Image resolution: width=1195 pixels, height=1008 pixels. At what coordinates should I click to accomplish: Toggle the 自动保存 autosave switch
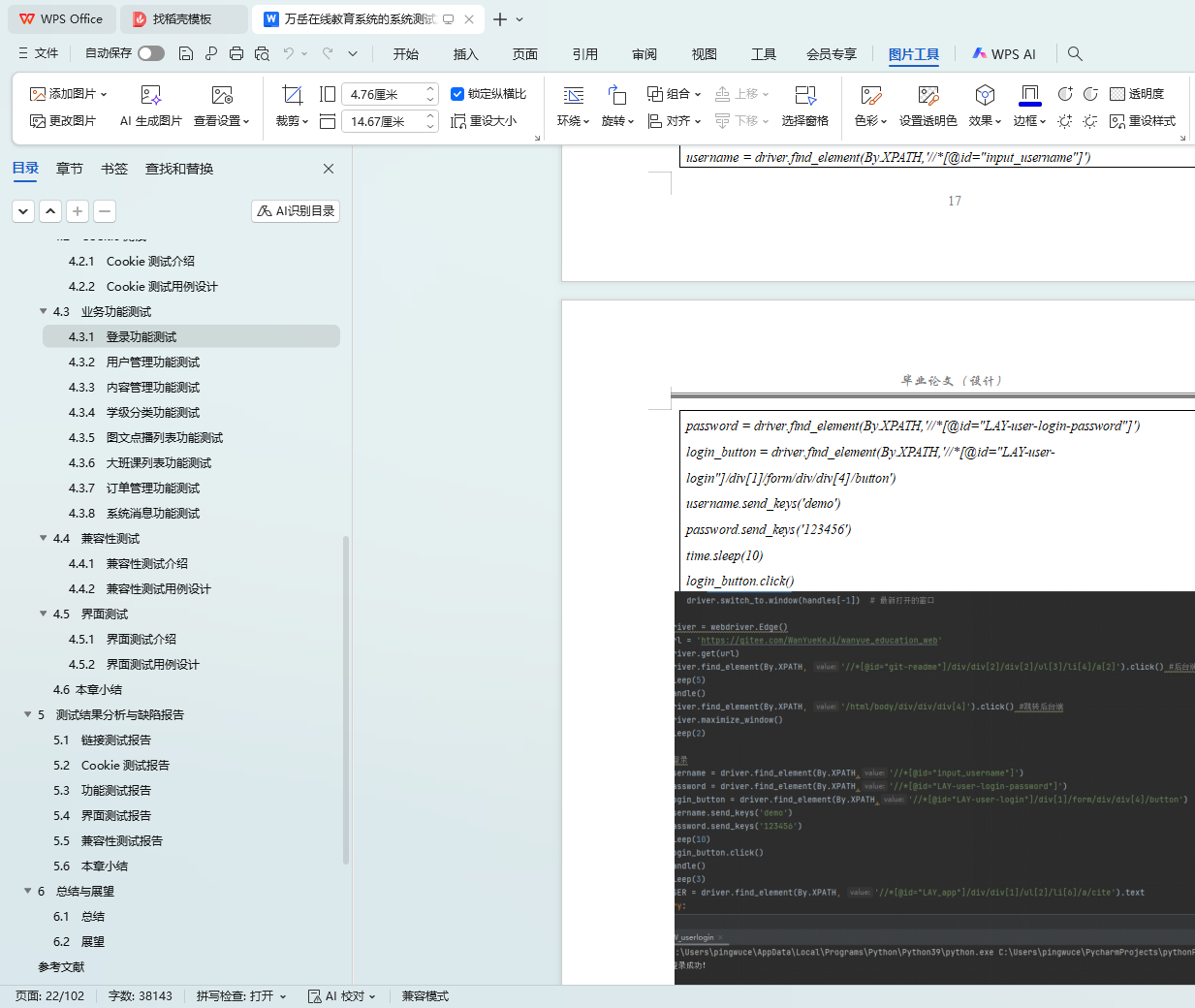pyautogui.click(x=150, y=53)
